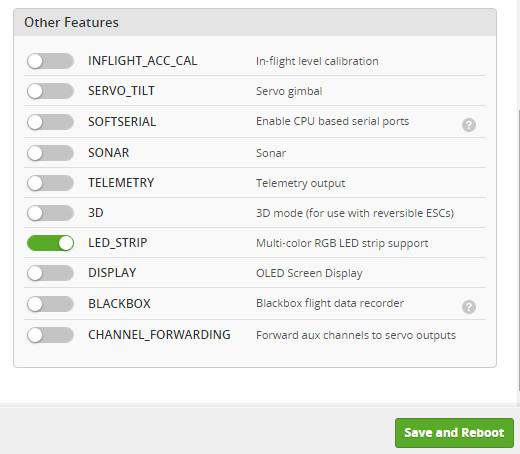Open the BLACKBOX help question mark icon
The width and height of the screenshot is (520, 454).
click(x=469, y=307)
